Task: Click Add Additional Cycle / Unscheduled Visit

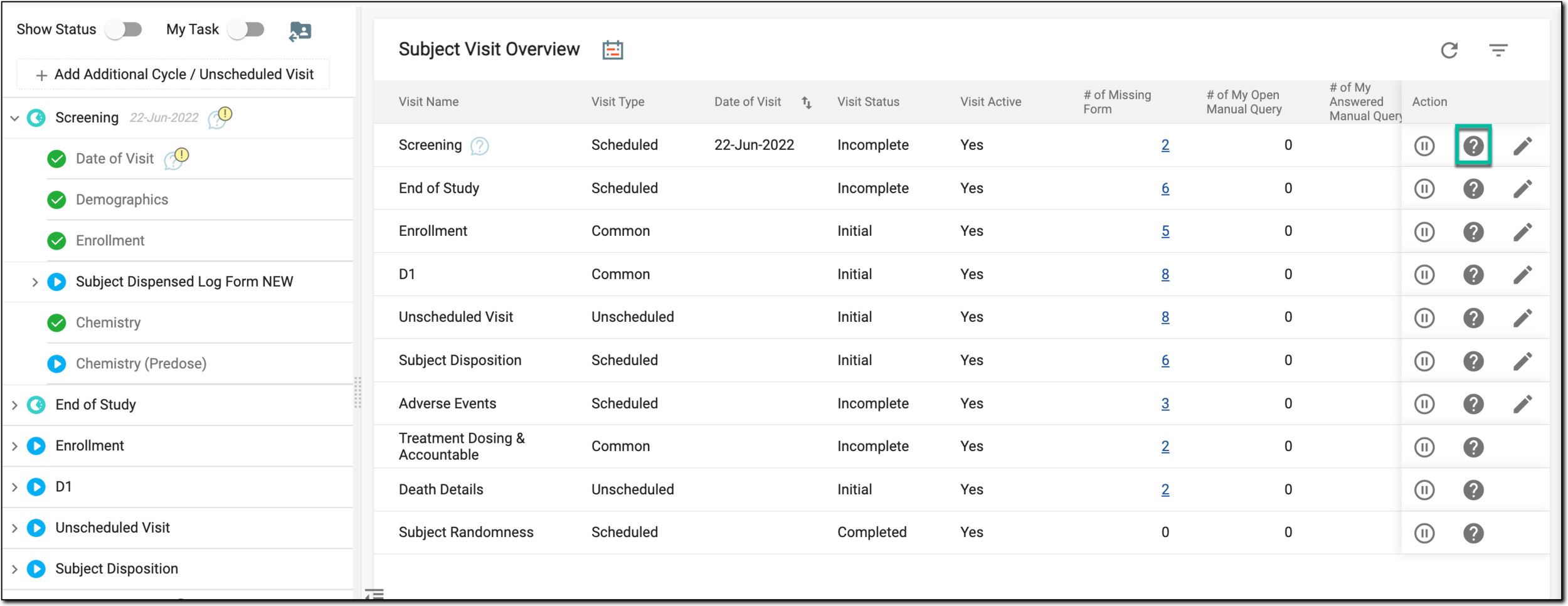Action: click(173, 75)
